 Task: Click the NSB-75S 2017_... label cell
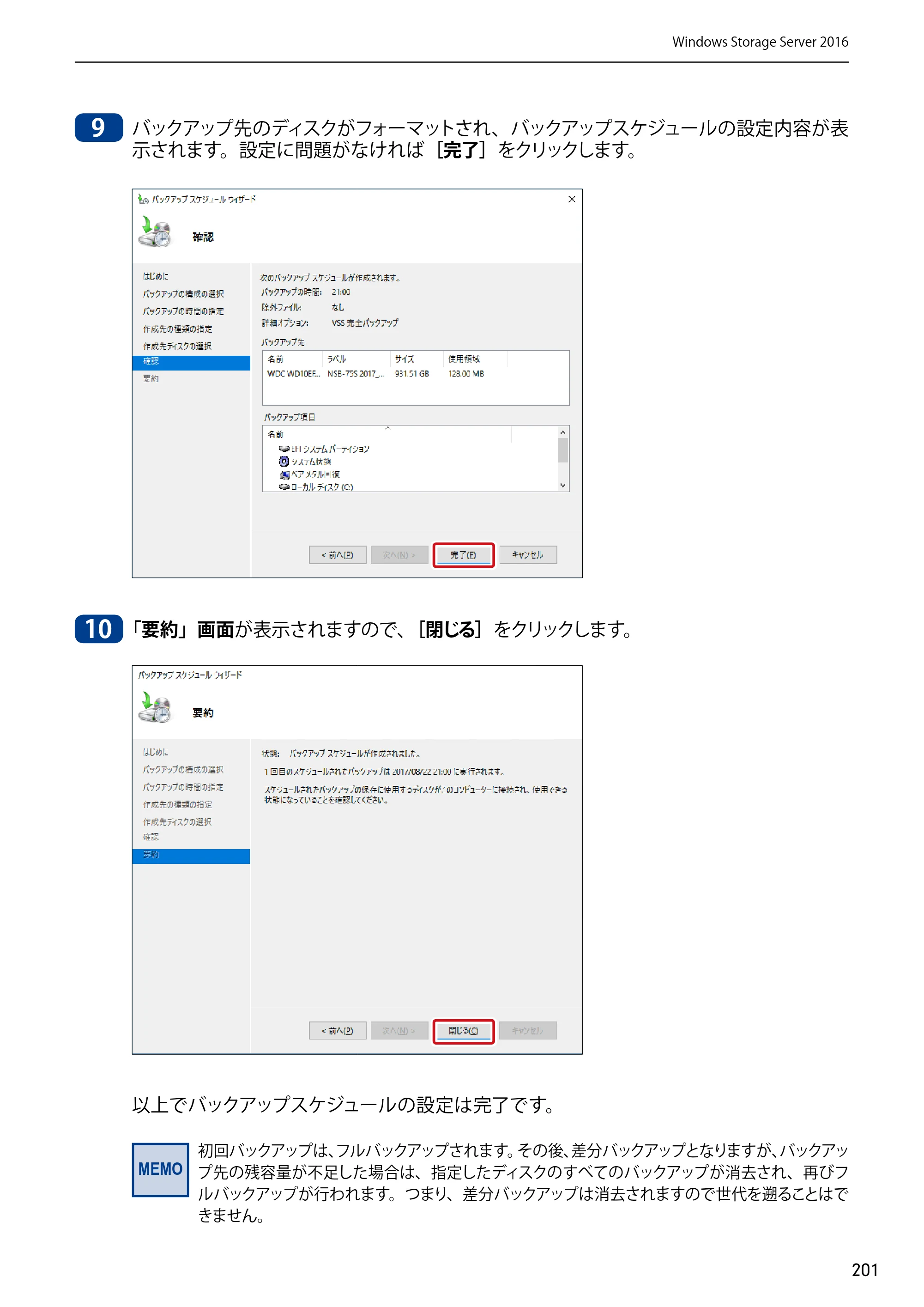[x=356, y=374]
